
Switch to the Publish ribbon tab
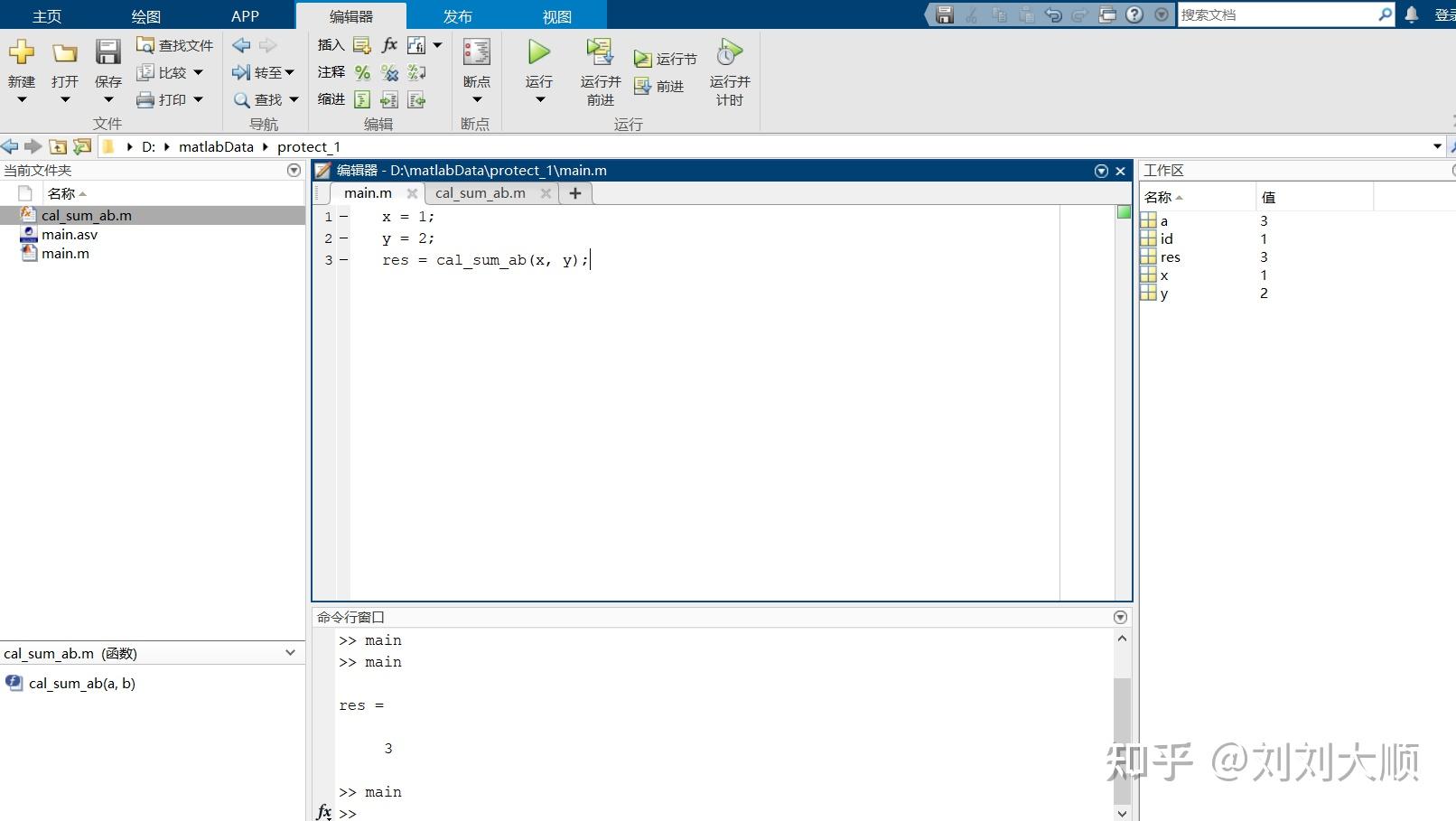457,16
